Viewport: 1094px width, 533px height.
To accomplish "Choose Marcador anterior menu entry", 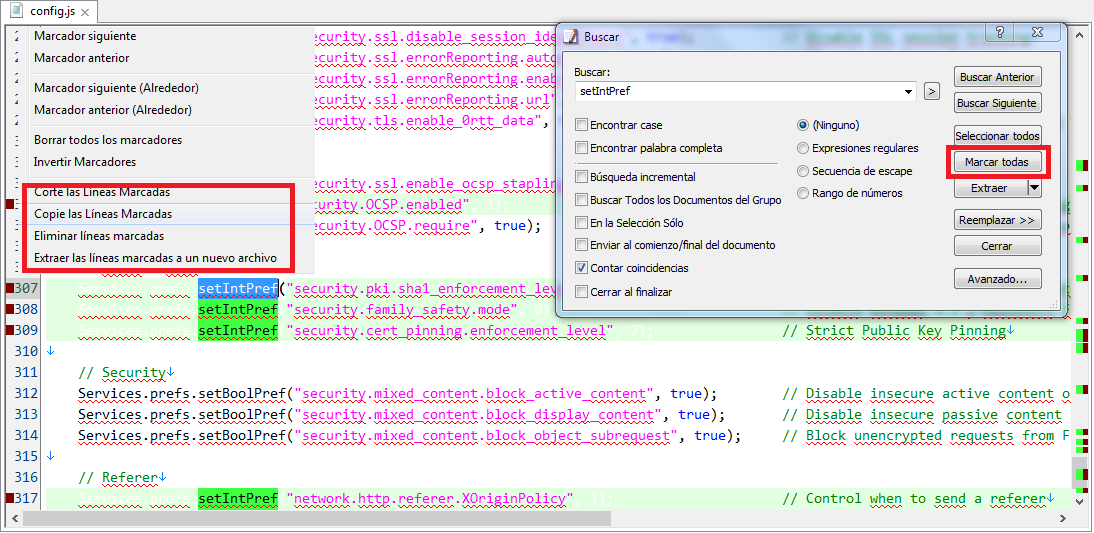I will [82, 58].
